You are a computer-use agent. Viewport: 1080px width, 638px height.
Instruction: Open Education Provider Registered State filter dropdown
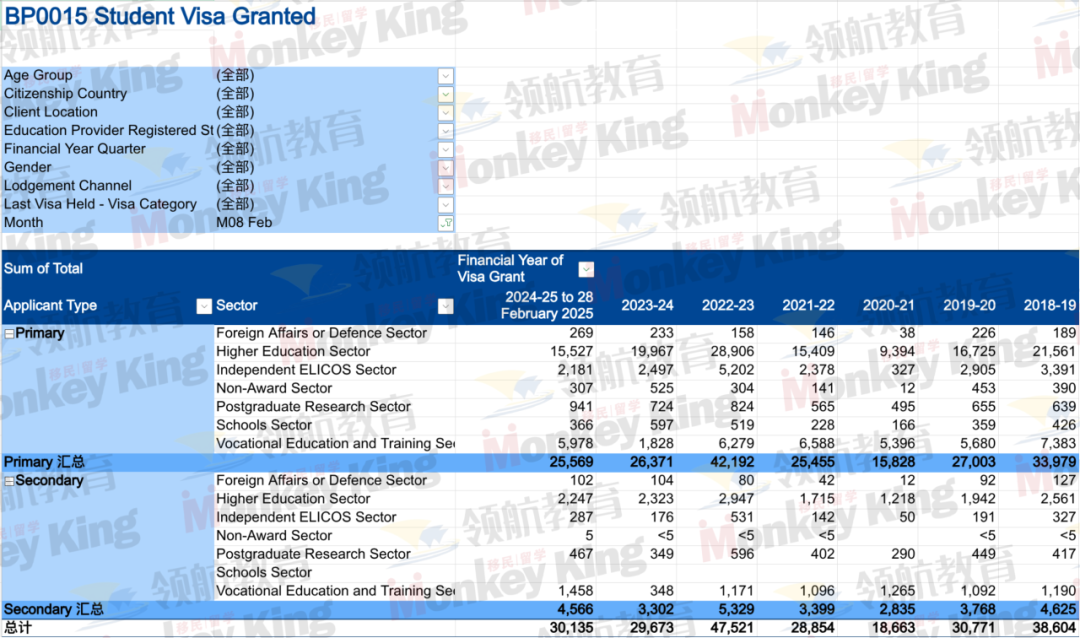[x=446, y=131]
